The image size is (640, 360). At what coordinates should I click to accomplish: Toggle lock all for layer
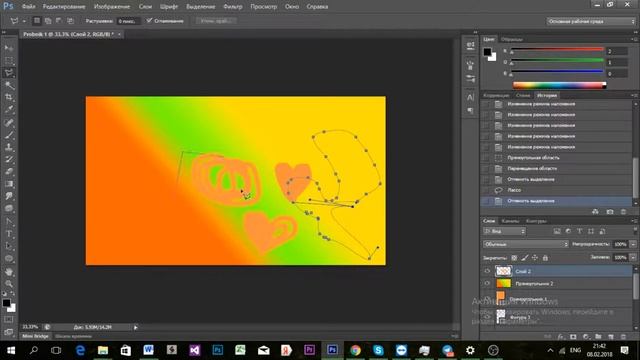(545, 258)
